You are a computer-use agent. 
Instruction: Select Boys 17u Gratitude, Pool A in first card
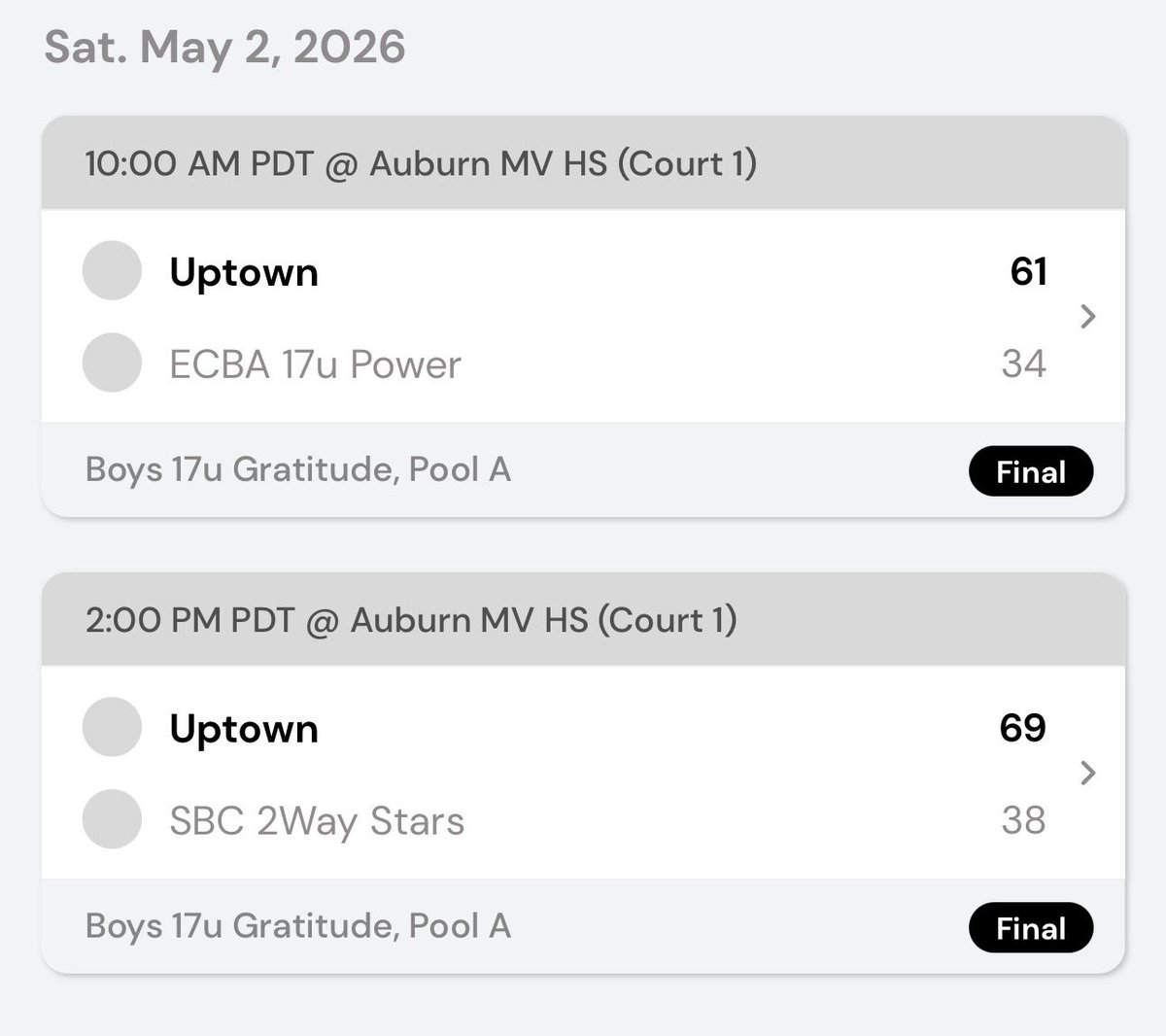(x=298, y=470)
